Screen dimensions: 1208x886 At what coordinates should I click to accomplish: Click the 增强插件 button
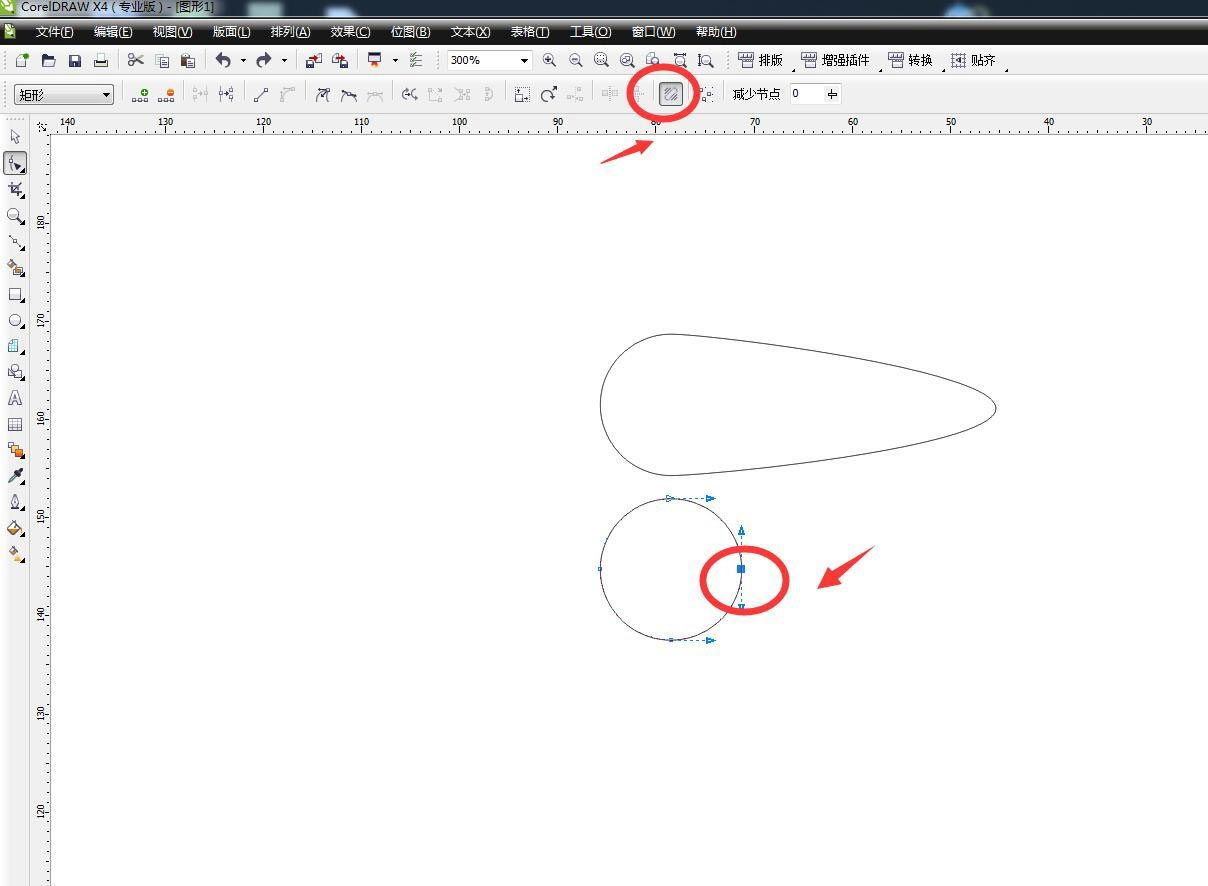click(x=836, y=61)
